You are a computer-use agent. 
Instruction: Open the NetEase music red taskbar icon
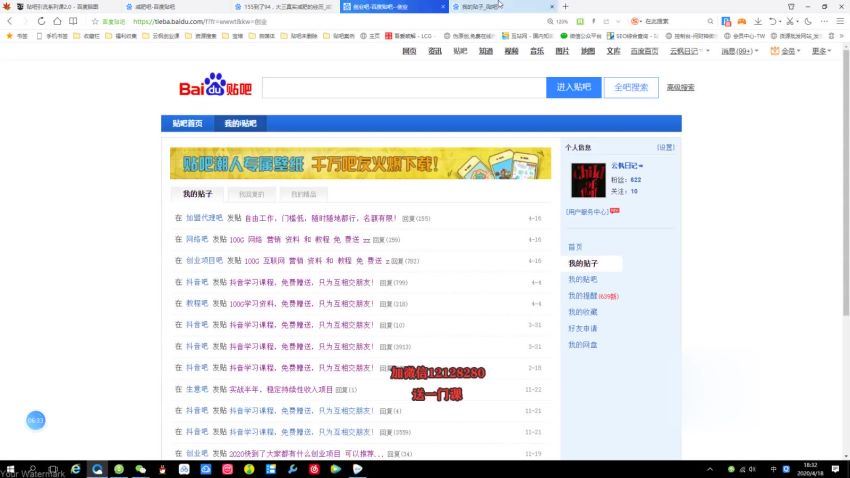point(314,469)
